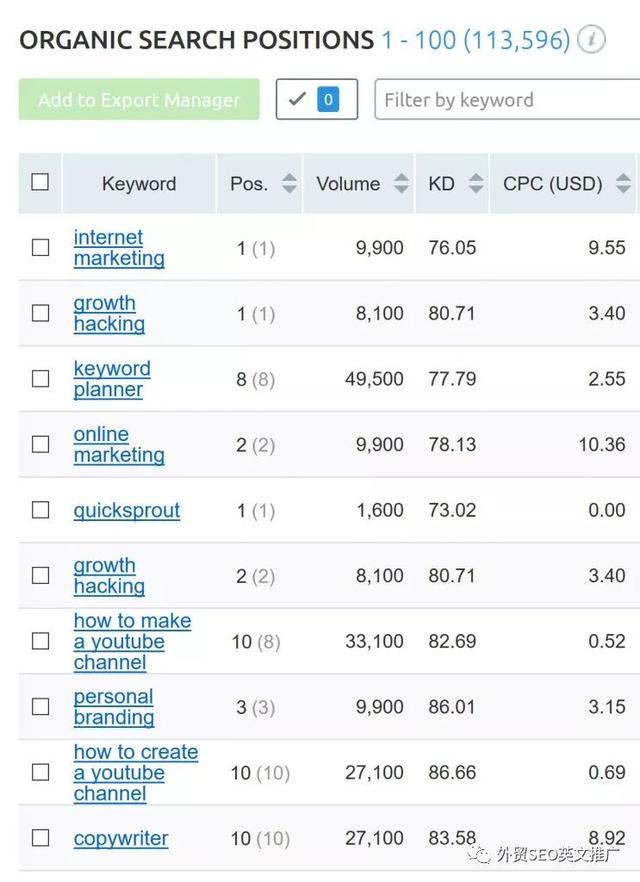Tick the copywriter row checkbox
Image resolution: width=640 pixels, height=882 pixels.
click(40, 838)
